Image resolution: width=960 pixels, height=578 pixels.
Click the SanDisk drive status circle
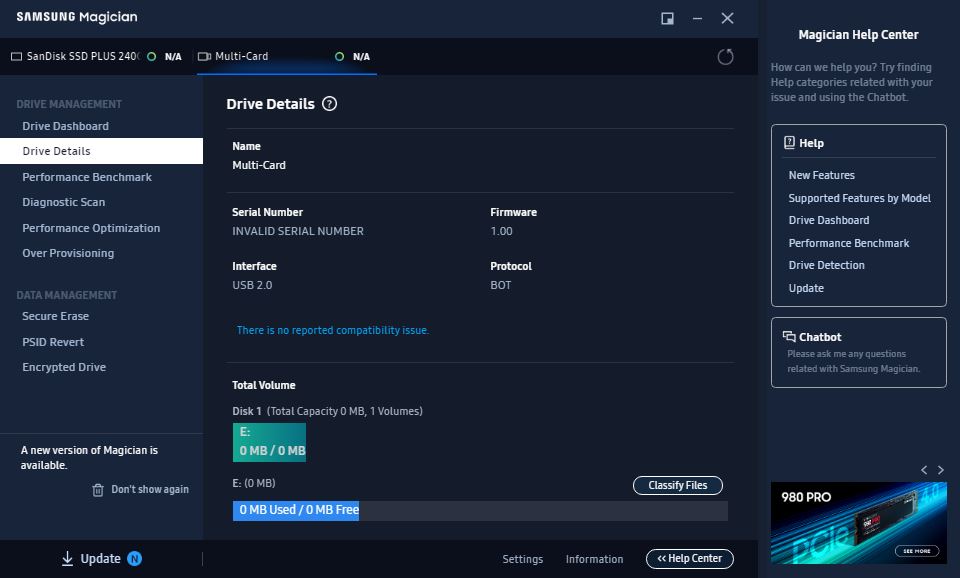151,57
